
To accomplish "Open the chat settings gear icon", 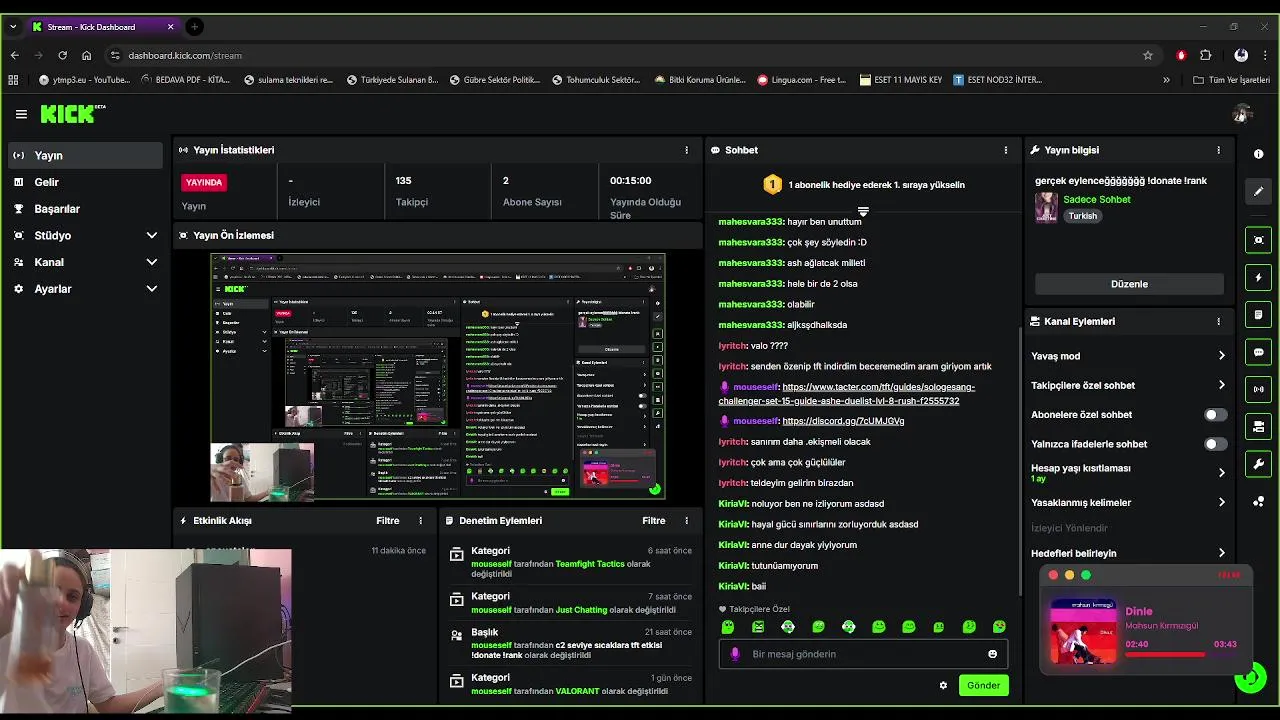I will [x=943, y=685].
